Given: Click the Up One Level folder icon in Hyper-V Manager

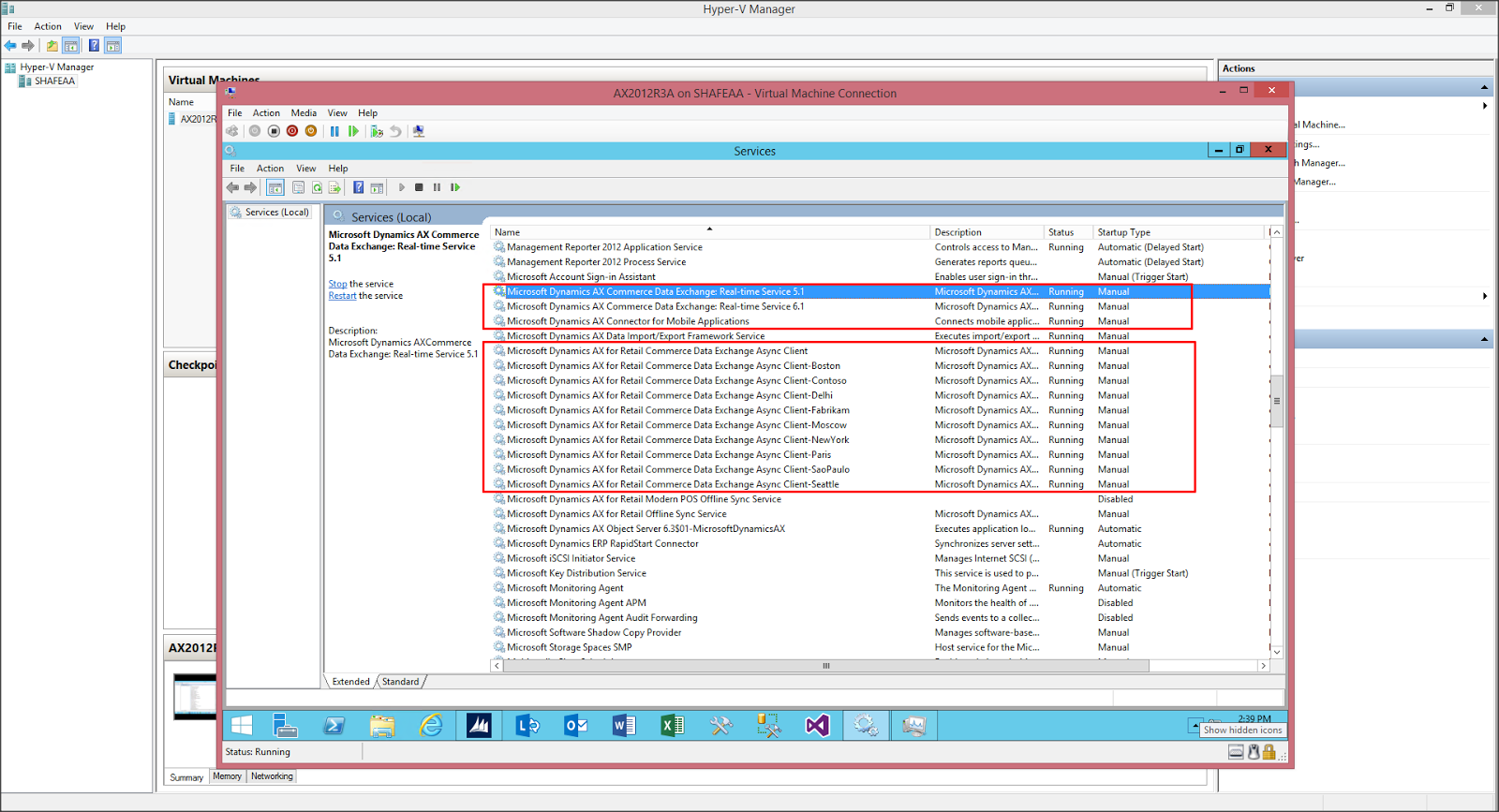Looking at the screenshot, I should (52, 46).
